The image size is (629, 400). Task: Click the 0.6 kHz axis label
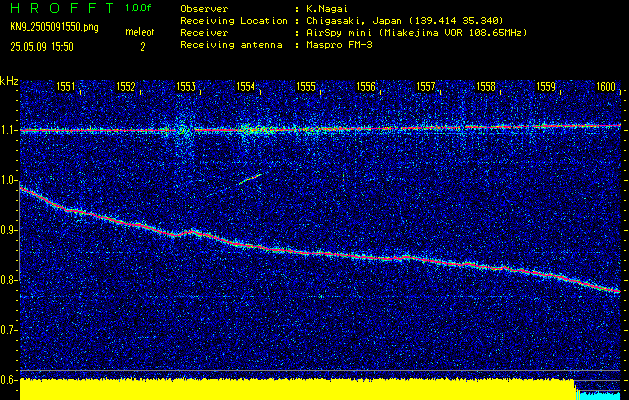point(9,380)
